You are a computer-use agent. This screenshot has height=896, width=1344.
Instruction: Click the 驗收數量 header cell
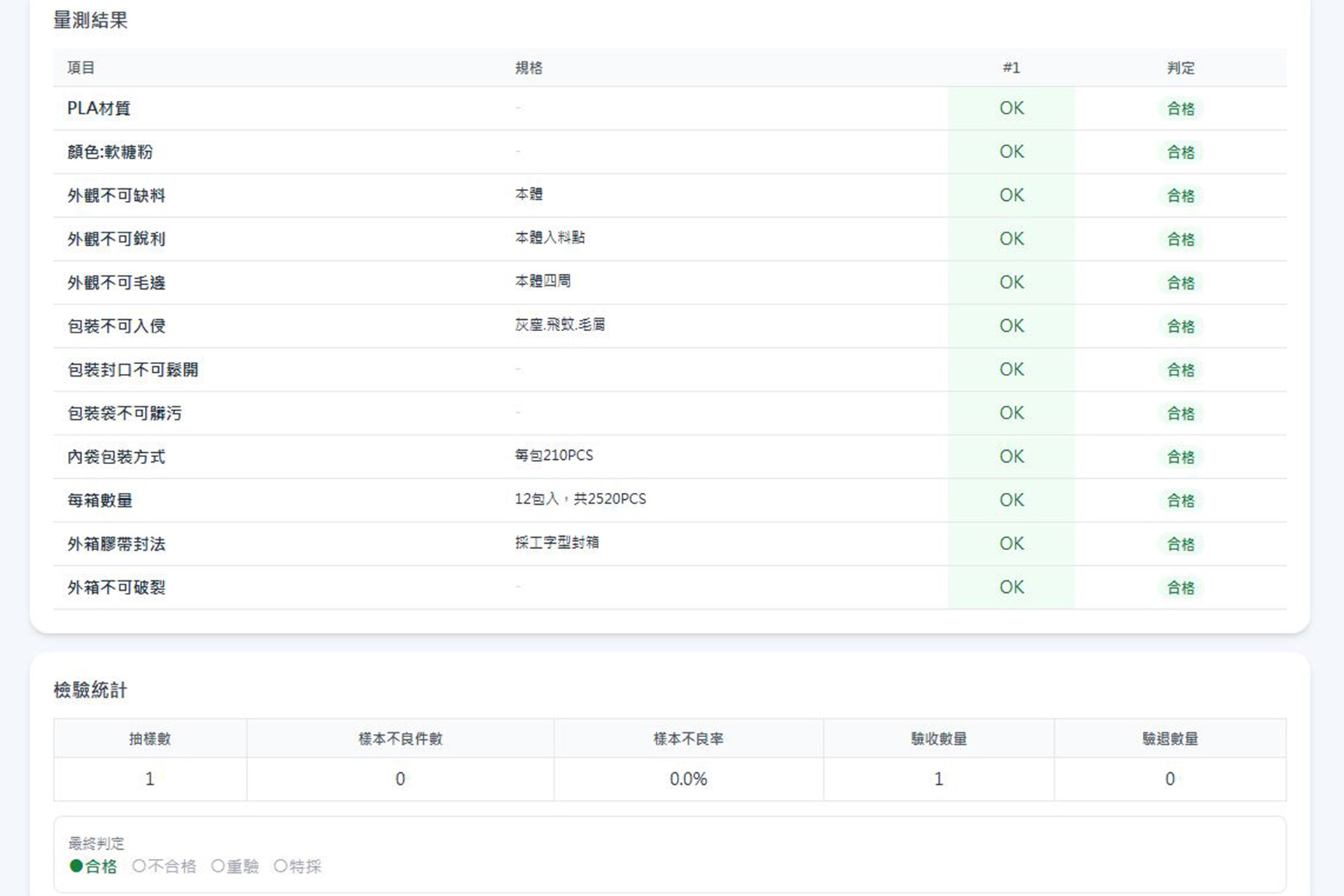[x=939, y=738]
